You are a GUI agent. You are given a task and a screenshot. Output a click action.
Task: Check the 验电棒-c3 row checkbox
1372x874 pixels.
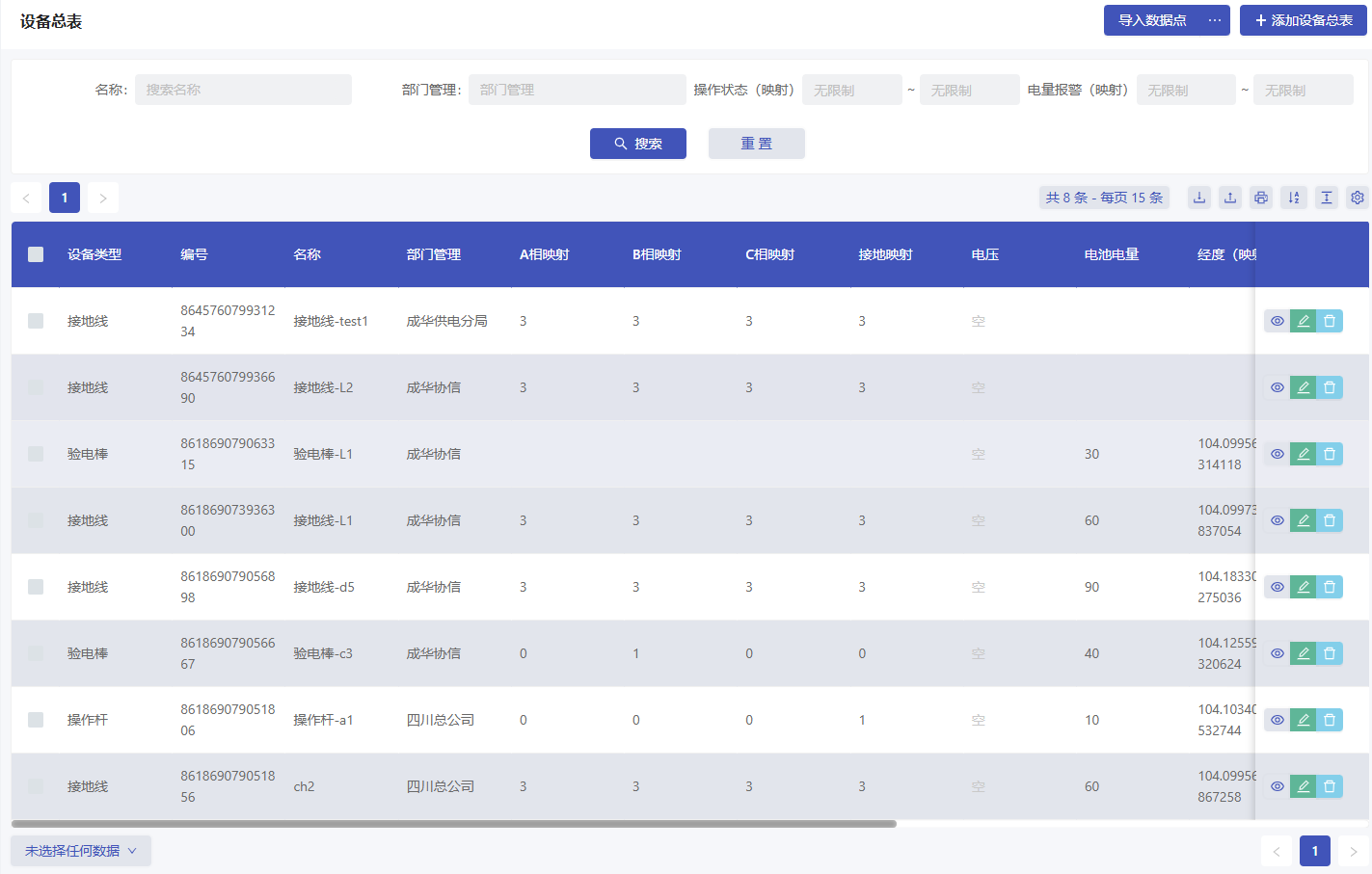click(36, 653)
